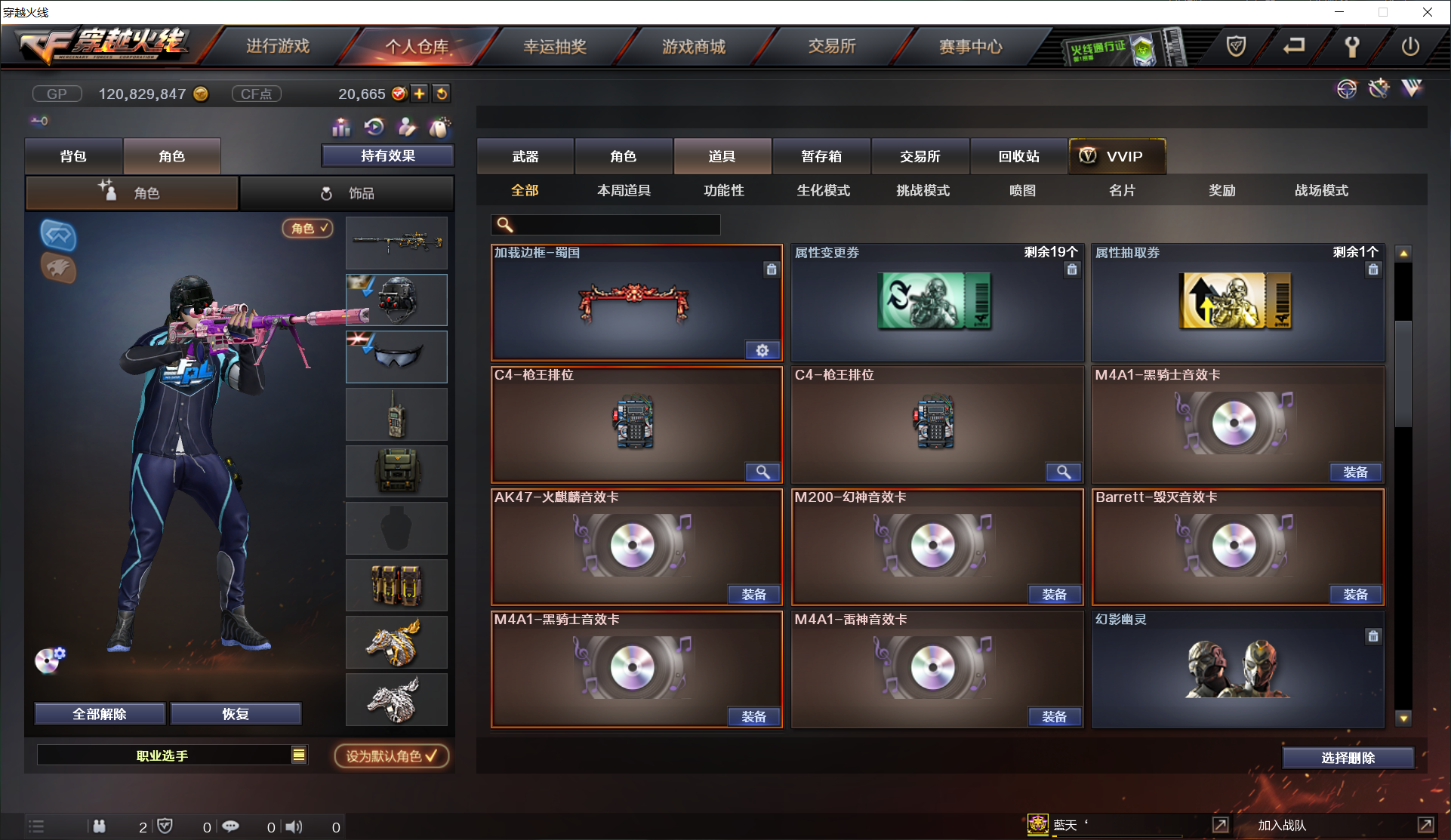Click the 全部解除 button
The image size is (1451, 840).
100,714
